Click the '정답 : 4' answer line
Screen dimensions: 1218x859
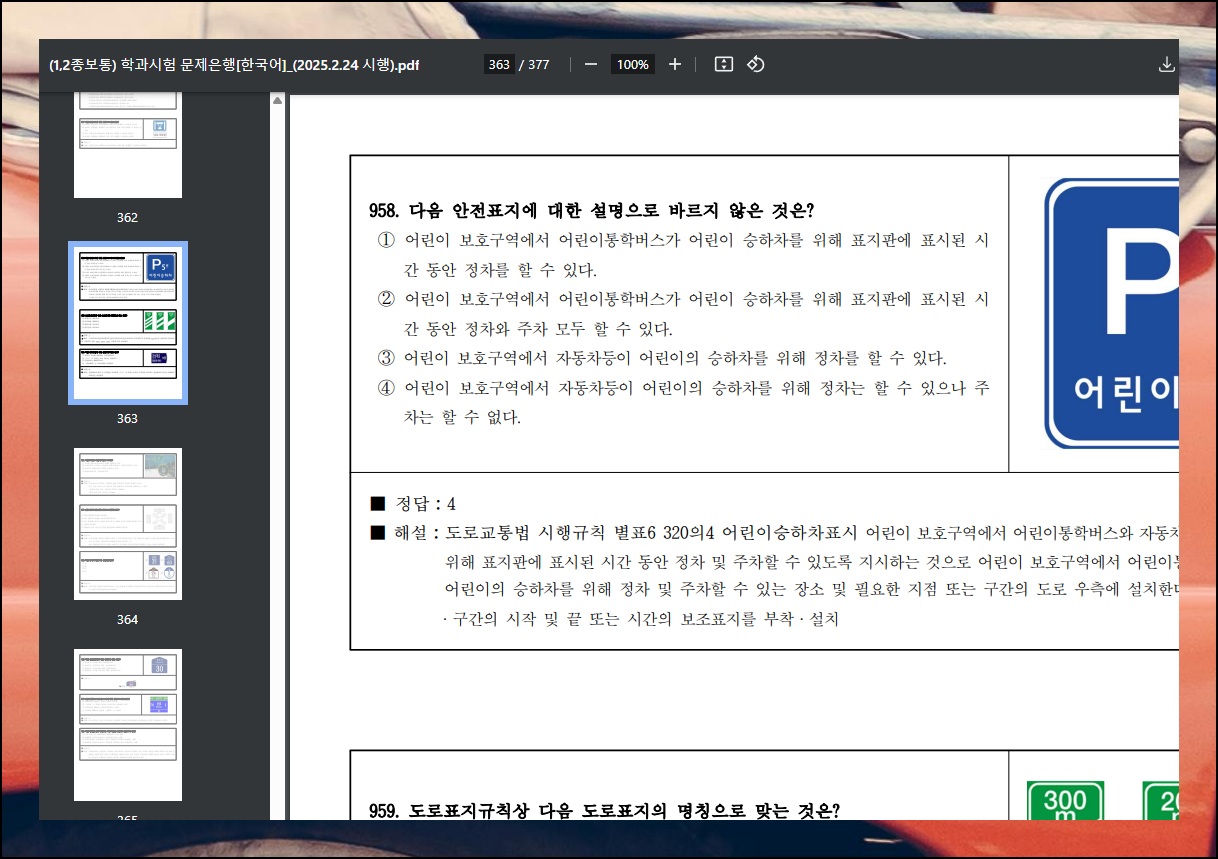pos(413,503)
